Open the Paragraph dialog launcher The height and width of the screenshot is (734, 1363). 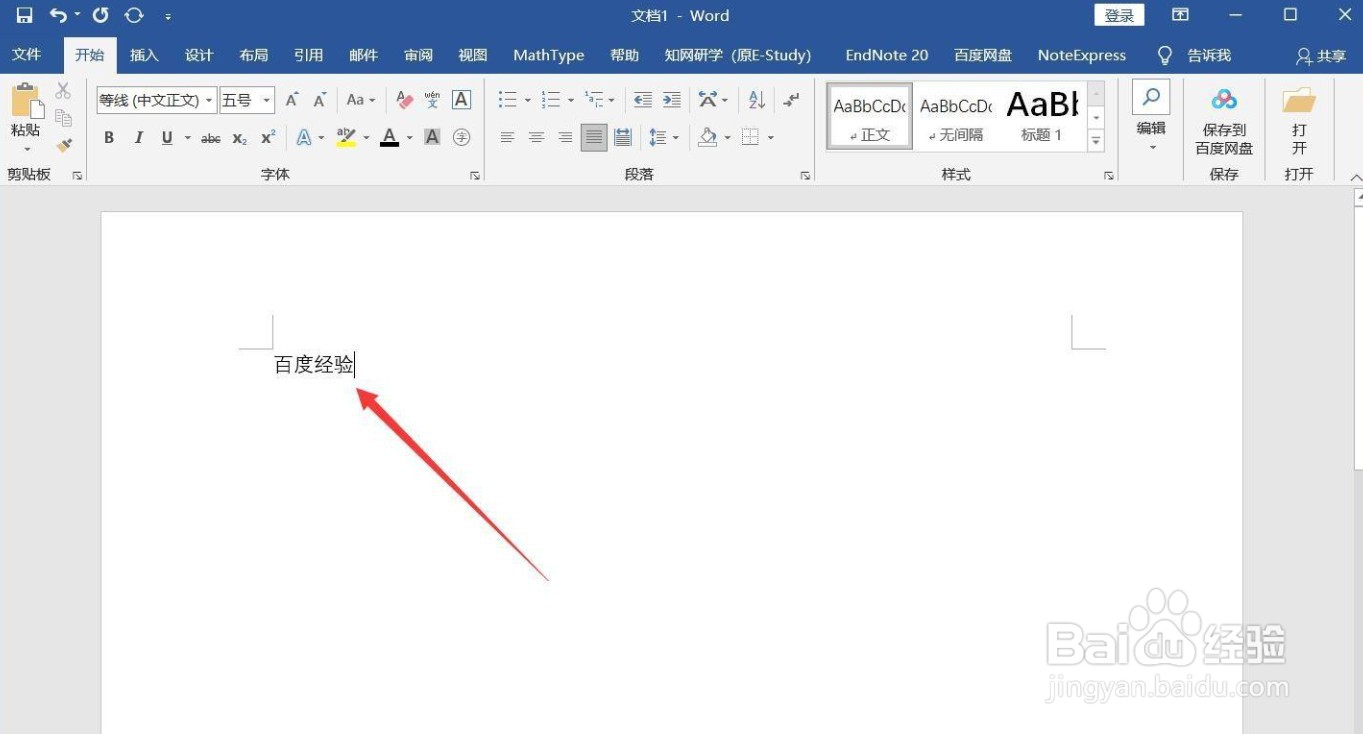(x=805, y=176)
